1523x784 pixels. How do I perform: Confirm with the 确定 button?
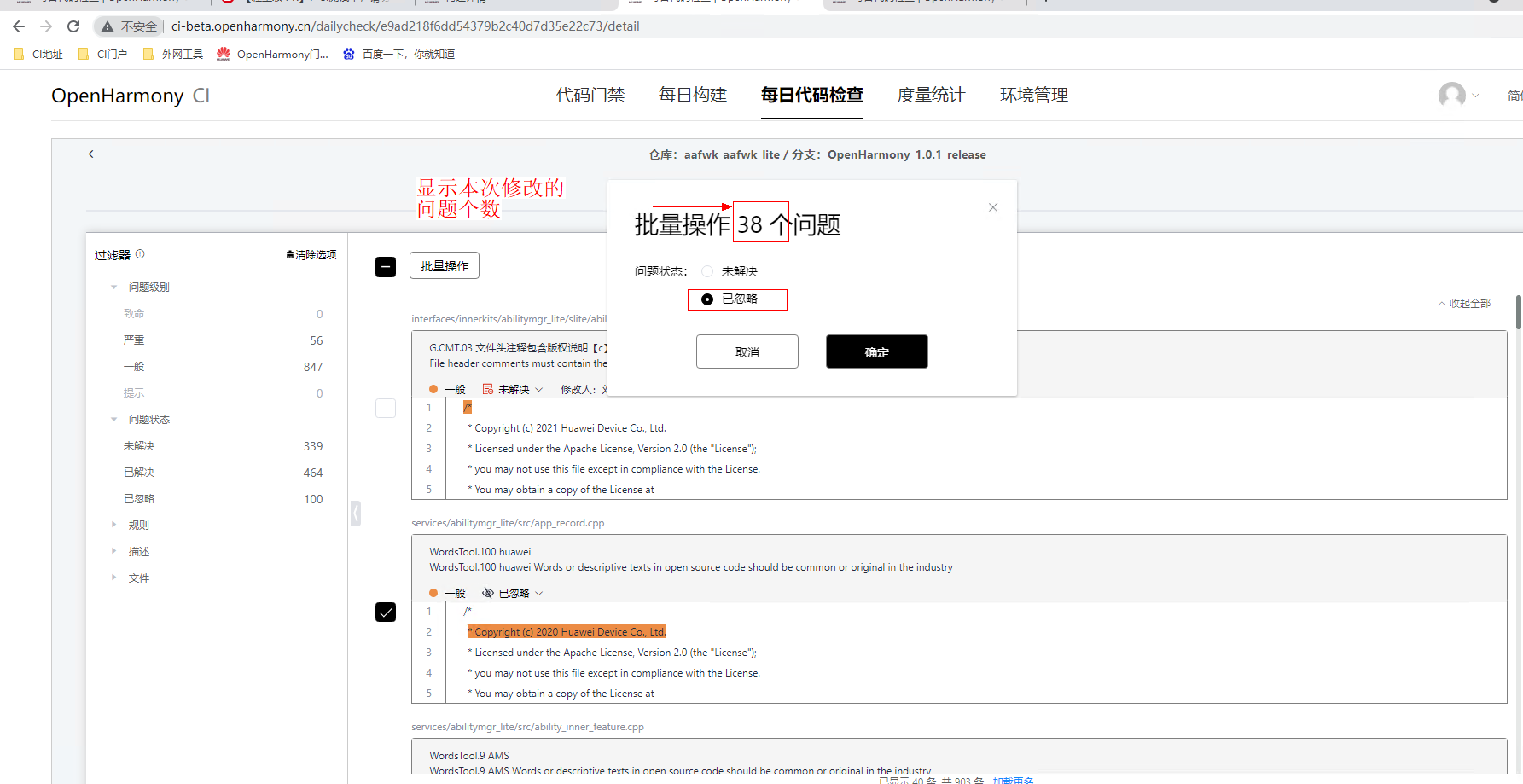[x=877, y=351]
